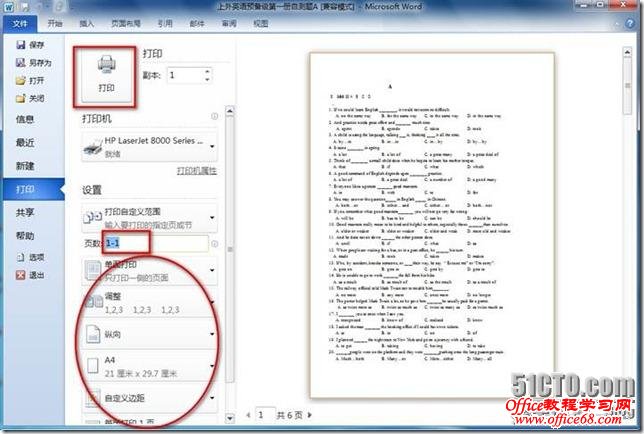Click the info icon beside pages field

[214, 244]
